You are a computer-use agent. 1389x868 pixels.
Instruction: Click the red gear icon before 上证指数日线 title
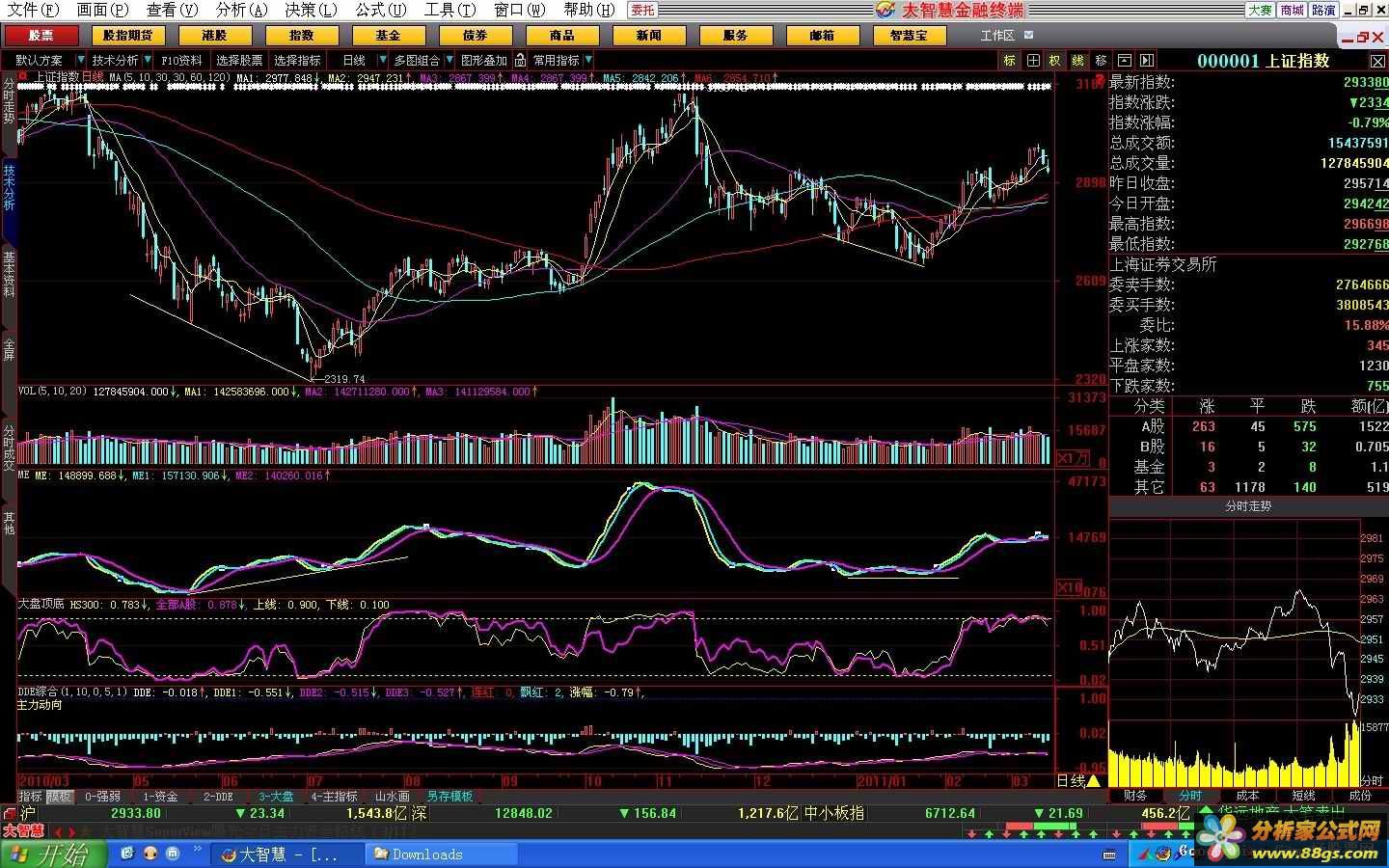(23, 76)
